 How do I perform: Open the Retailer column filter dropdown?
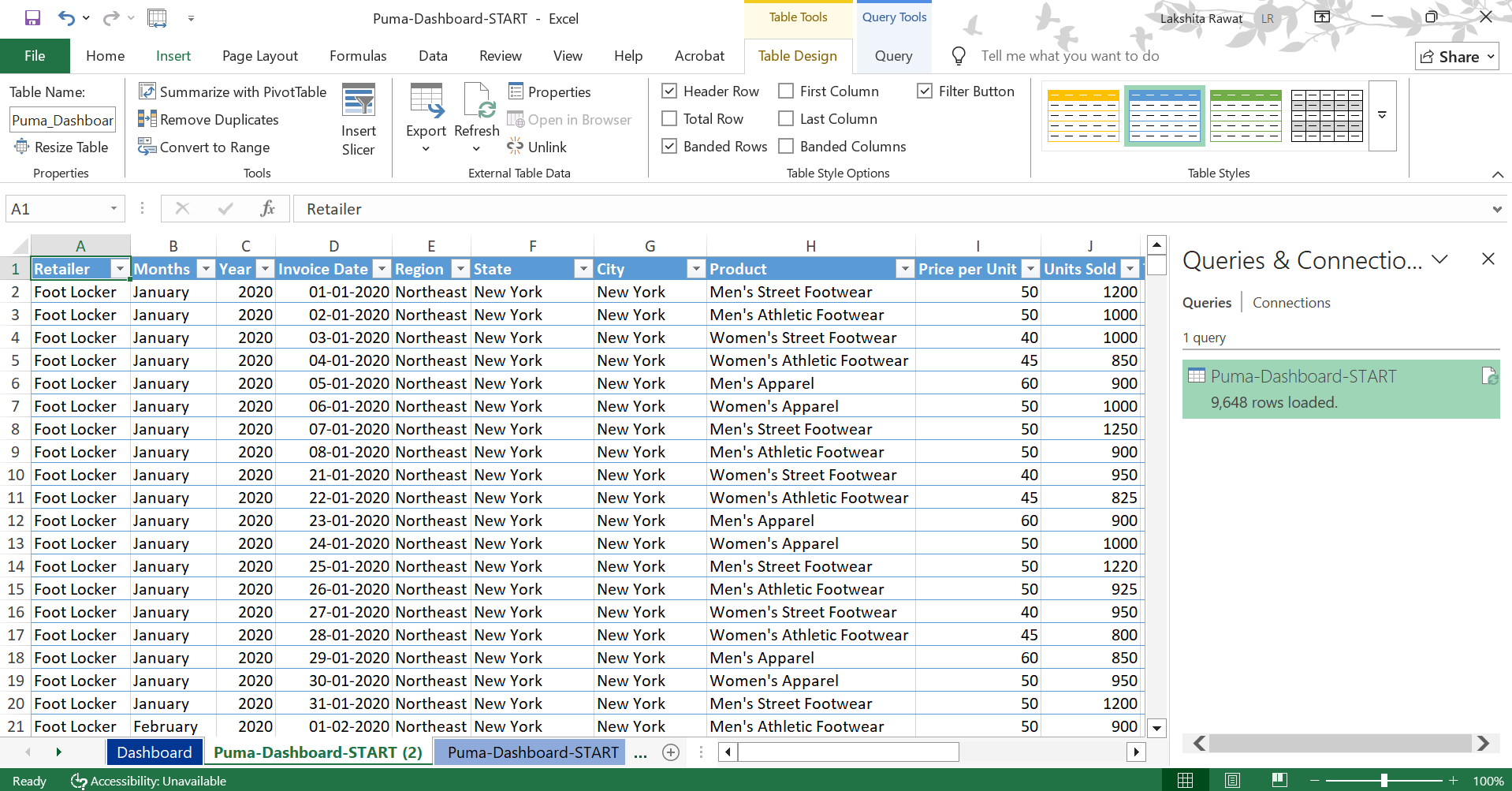click(x=119, y=270)
